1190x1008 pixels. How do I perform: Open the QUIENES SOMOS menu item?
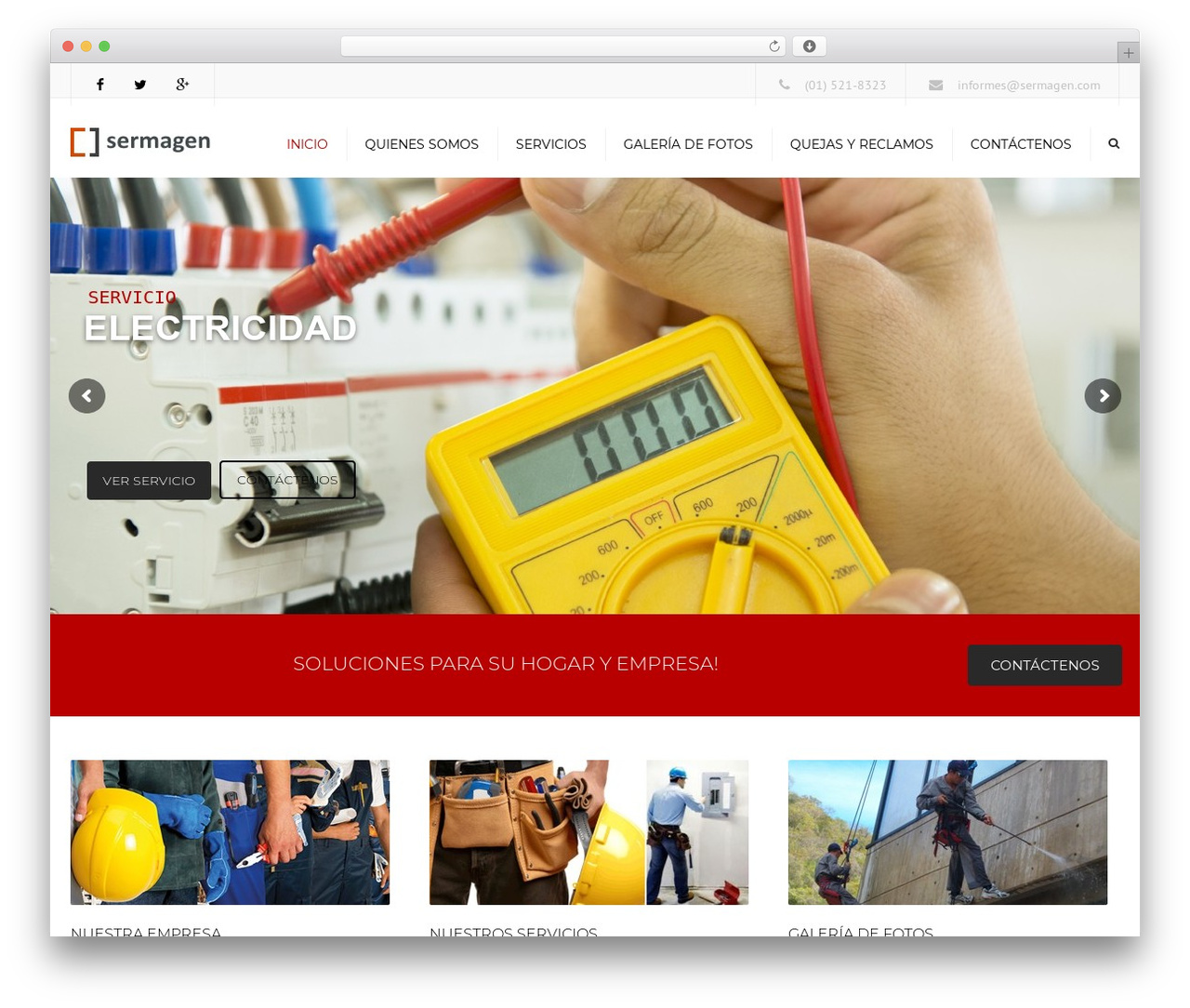tap(421, 144)
